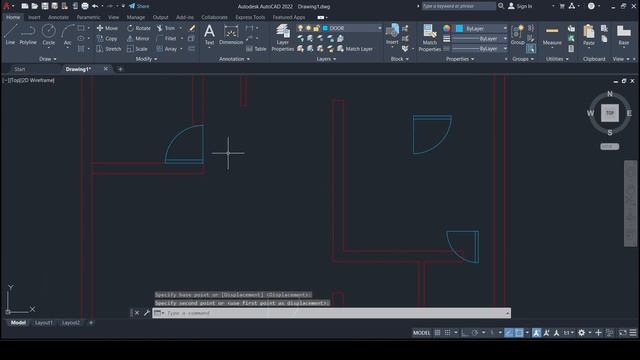Click the Share button
Screen dimensions: 640x360
(x=139, y=6)
